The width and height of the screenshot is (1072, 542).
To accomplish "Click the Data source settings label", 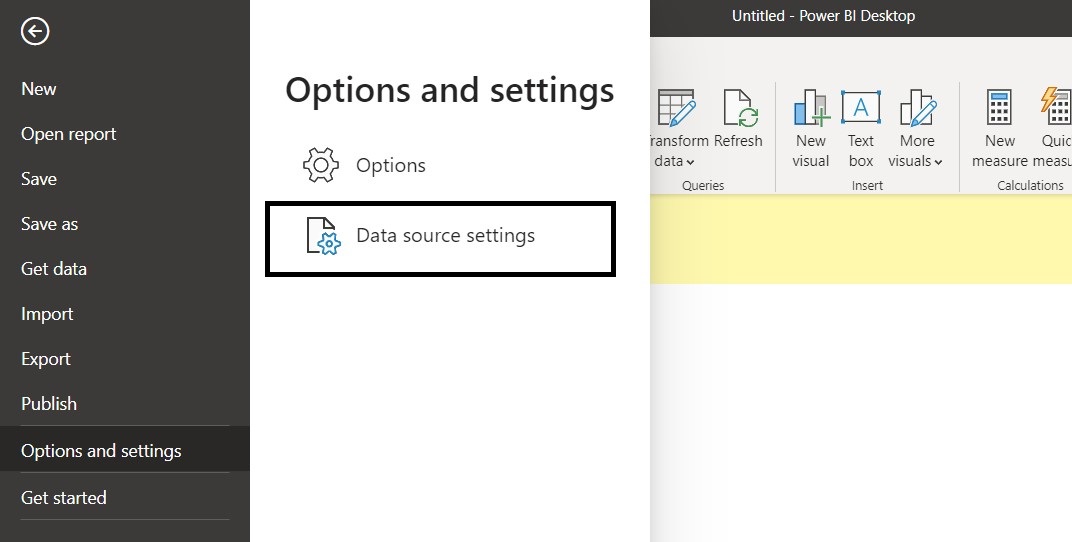I will point(445,236).
